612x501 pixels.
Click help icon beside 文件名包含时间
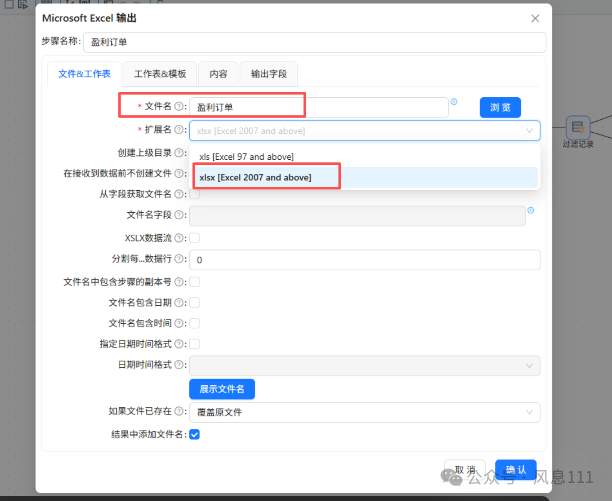(178, 323)
